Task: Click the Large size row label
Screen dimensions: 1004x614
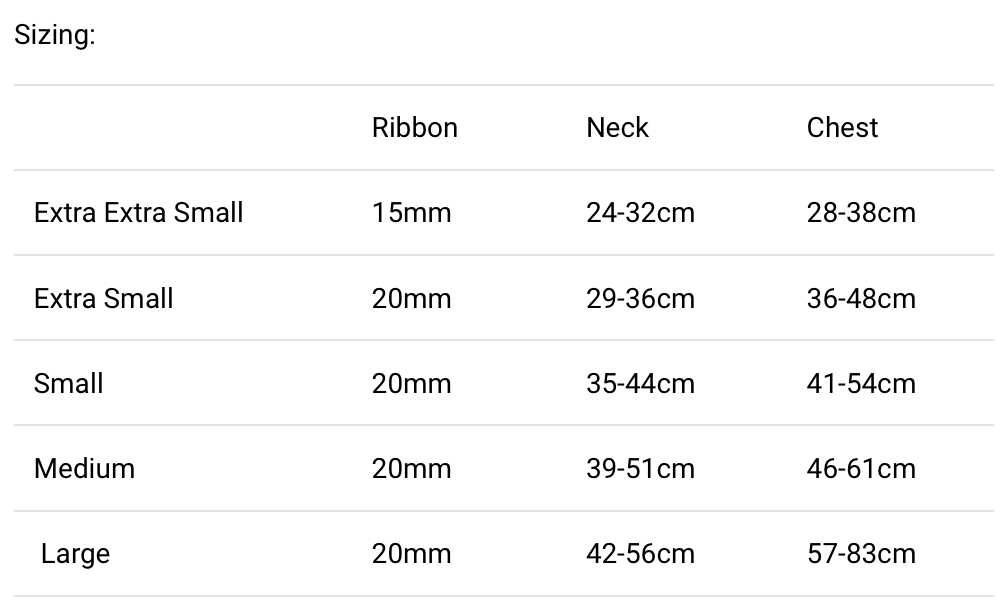Action: [75, 554]
